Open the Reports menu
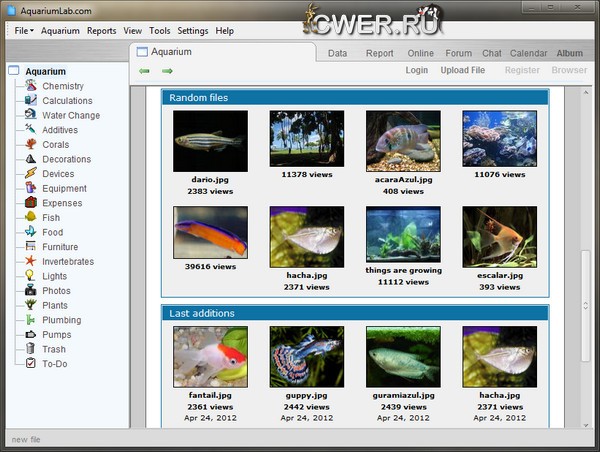 coord(101,31)
